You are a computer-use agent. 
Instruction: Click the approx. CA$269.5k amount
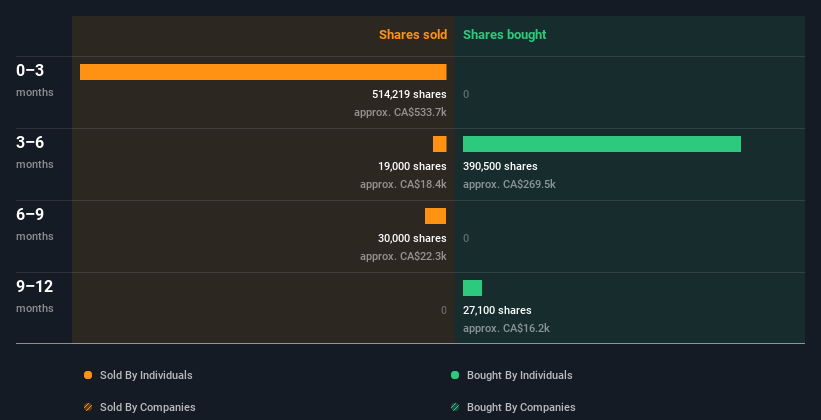[509, 184]
